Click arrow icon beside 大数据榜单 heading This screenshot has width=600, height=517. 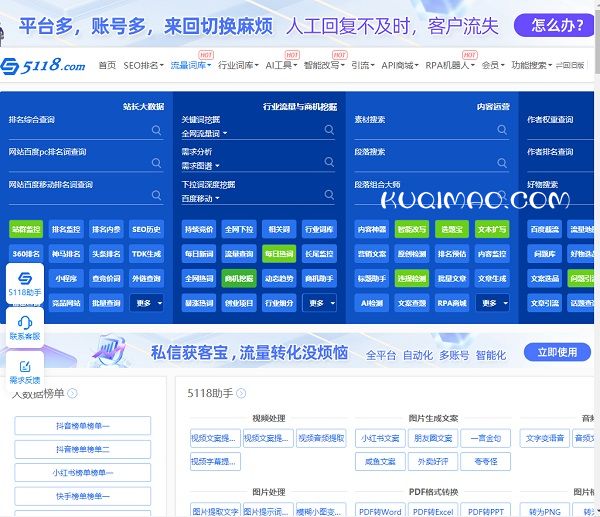[x=72, y=393]
